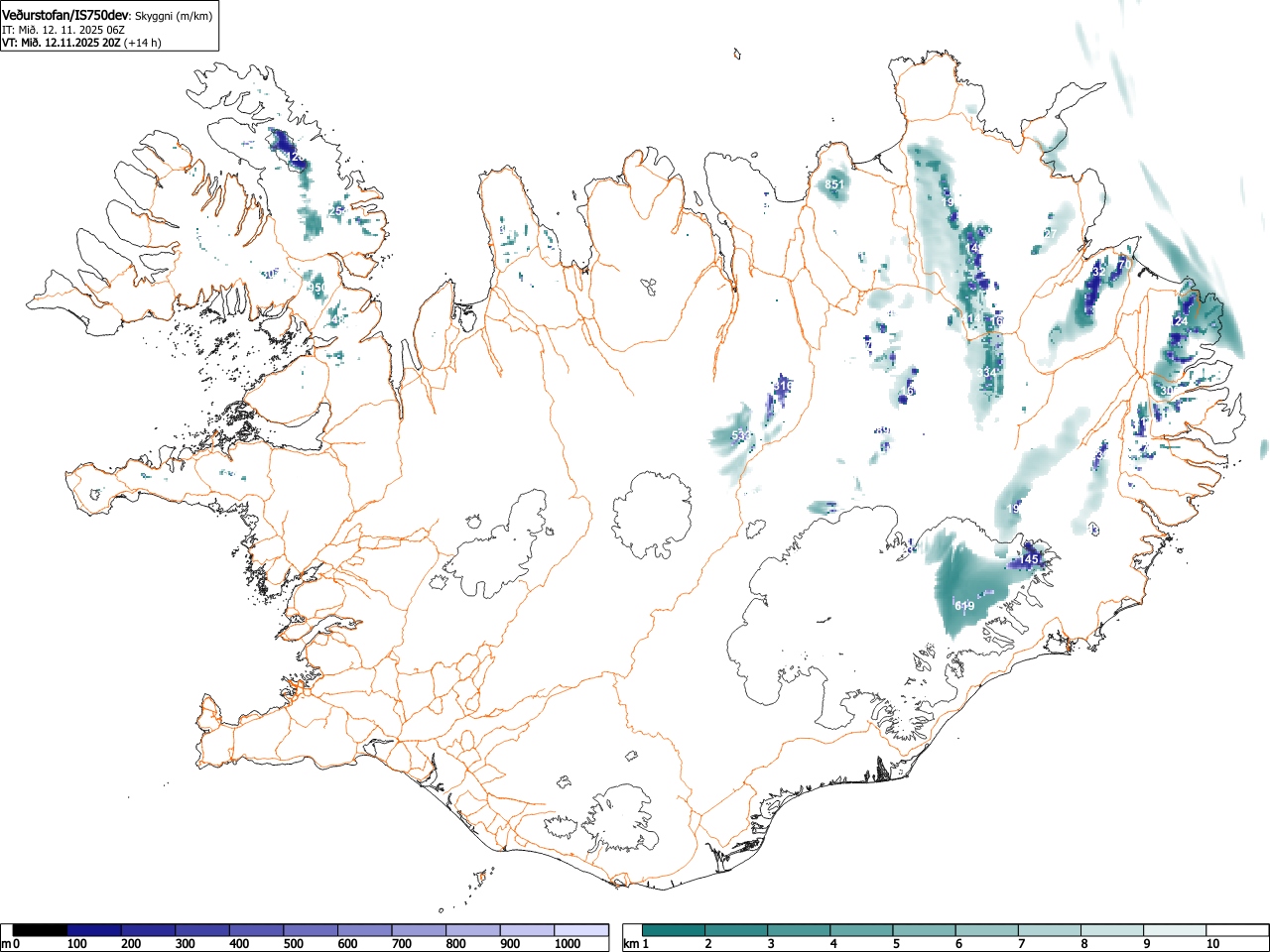Click the '30' value in the East Fjords

tap(1167, 391)
